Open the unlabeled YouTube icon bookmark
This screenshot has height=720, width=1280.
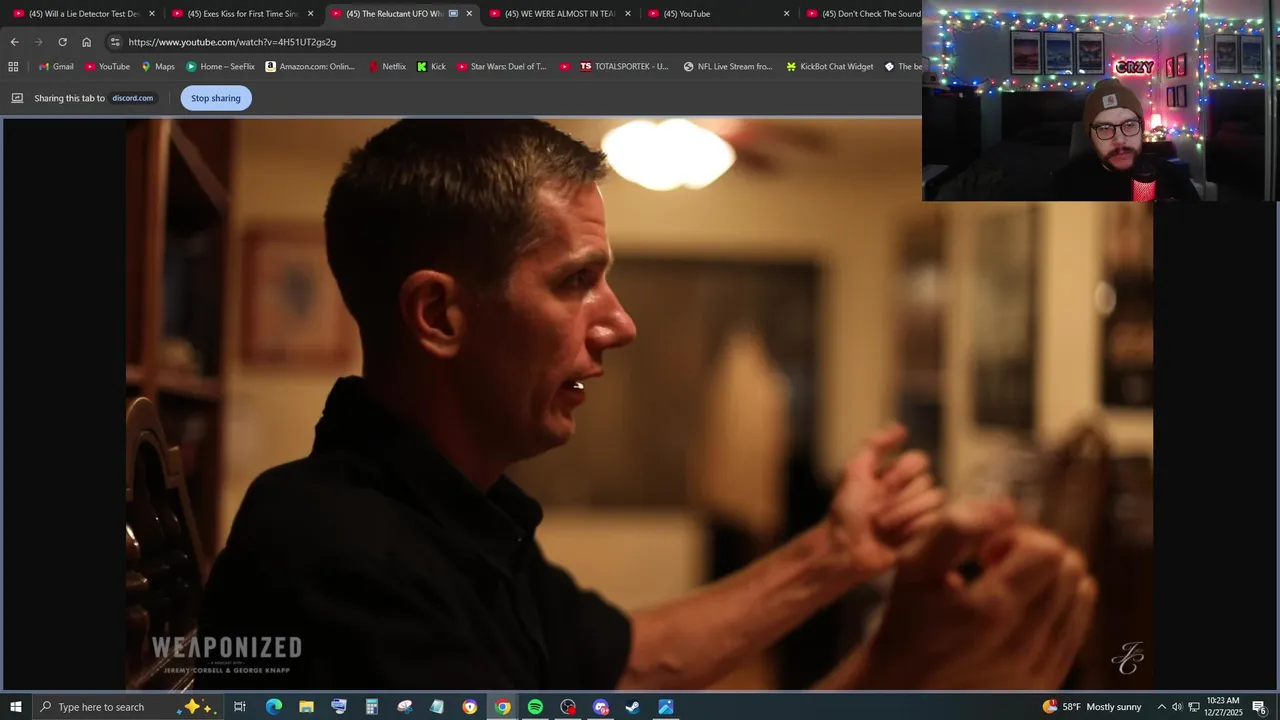(x=565, y=67)
